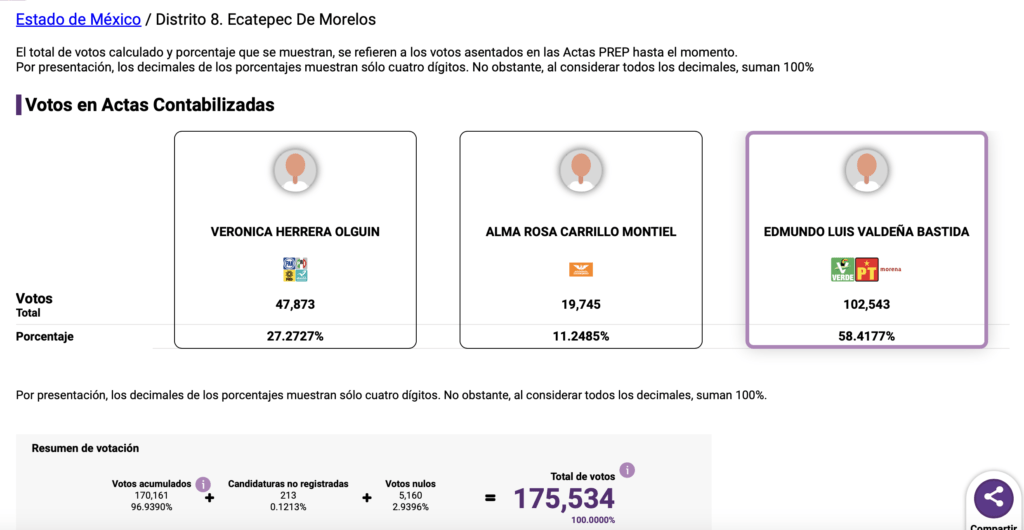The height and width of the screenshot is (530, 1024).
Task: Select the name EDMUNDO LUIS VALDEÑA BASTIDA
Action: 866,232
